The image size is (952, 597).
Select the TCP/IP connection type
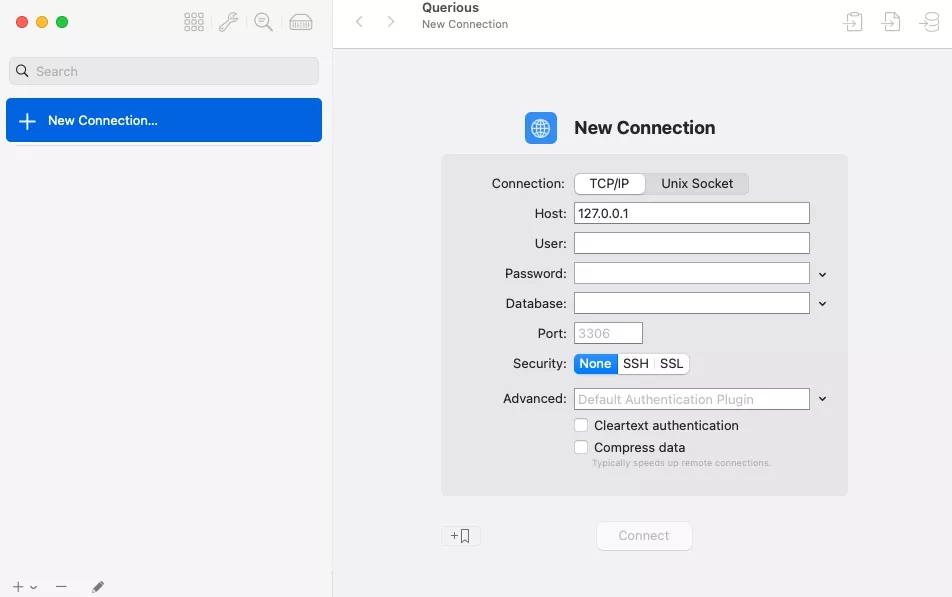609,183
